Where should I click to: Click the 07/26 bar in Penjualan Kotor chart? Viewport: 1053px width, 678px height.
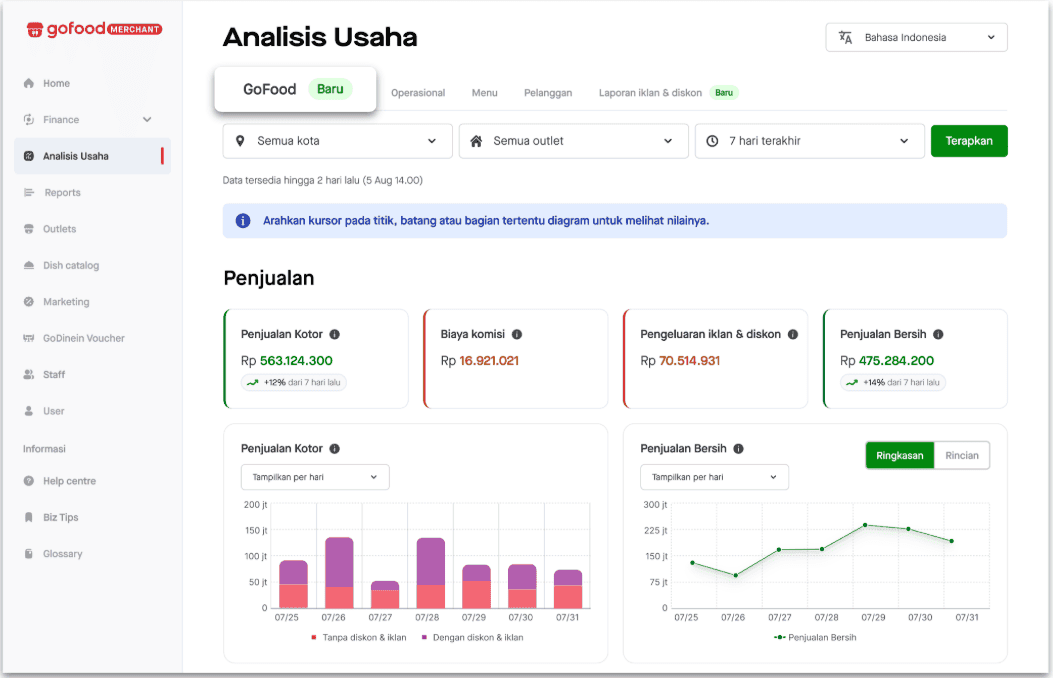pos(339,573)
